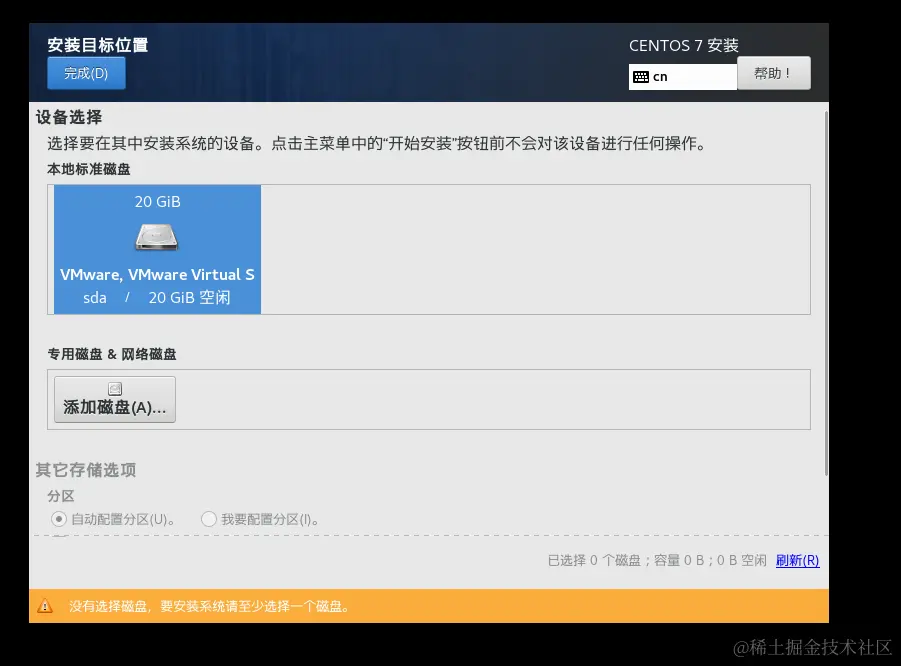Click the 20 GiB disk size label
Screen dimensions: 901x666
(x=157, y=202)
